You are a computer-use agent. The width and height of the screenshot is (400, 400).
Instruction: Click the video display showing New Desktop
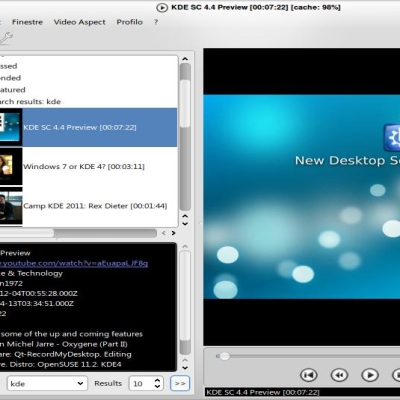(302, 197)
